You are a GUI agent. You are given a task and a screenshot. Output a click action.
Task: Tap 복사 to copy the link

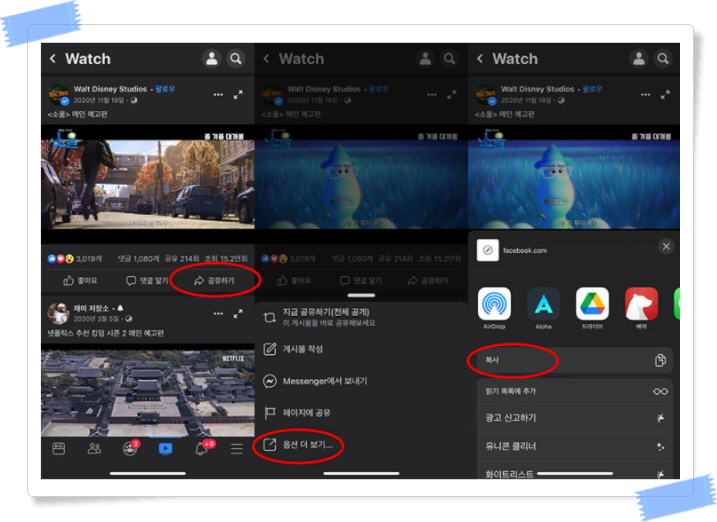pos(575,361)
